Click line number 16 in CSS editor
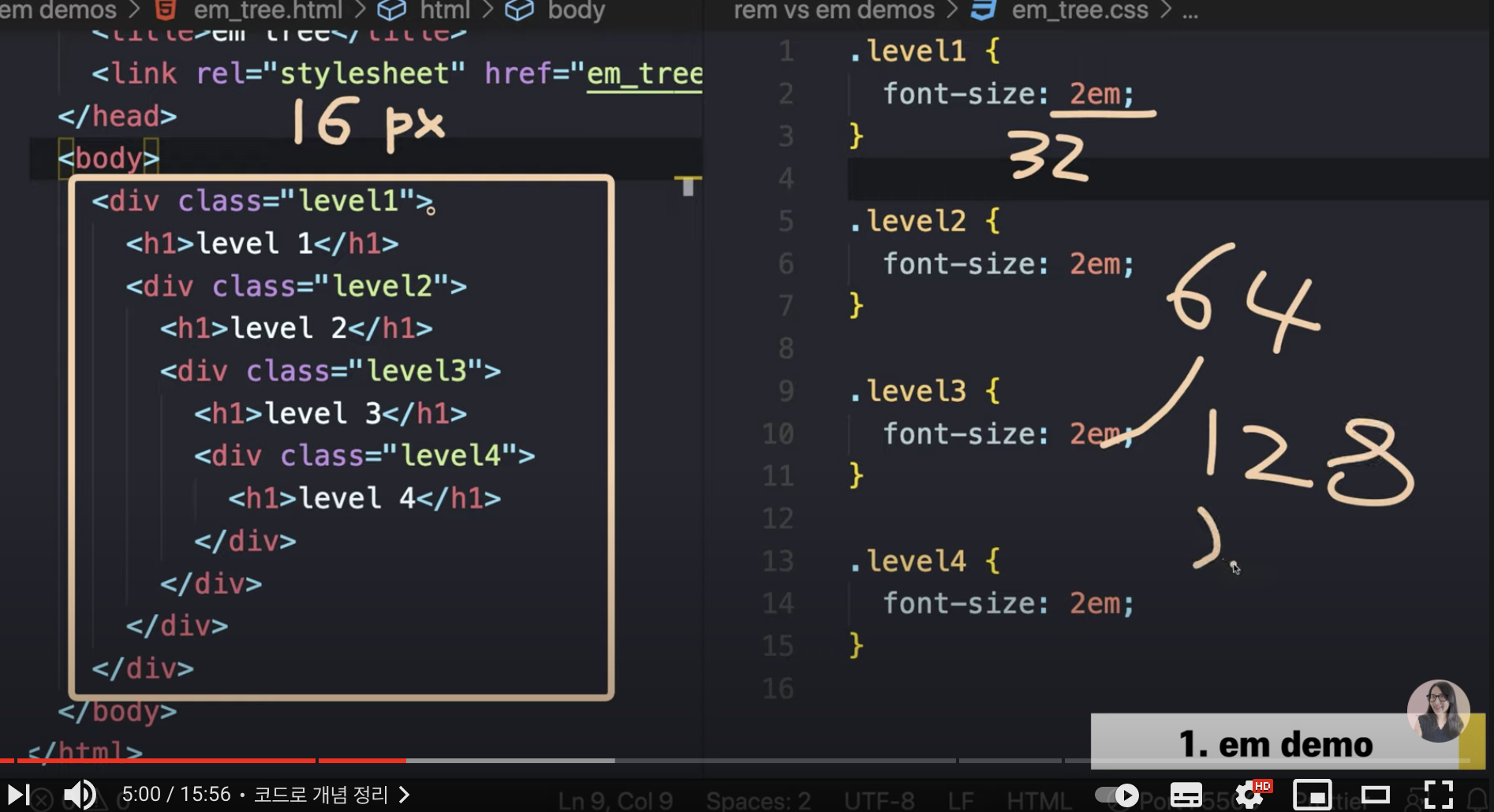 coord(778,688)
